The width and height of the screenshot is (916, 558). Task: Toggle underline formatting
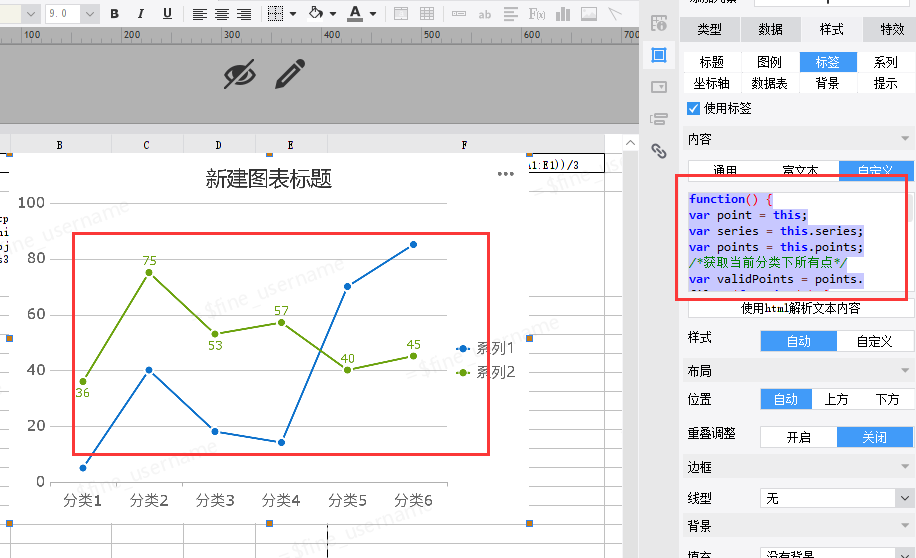coord(167,13)
